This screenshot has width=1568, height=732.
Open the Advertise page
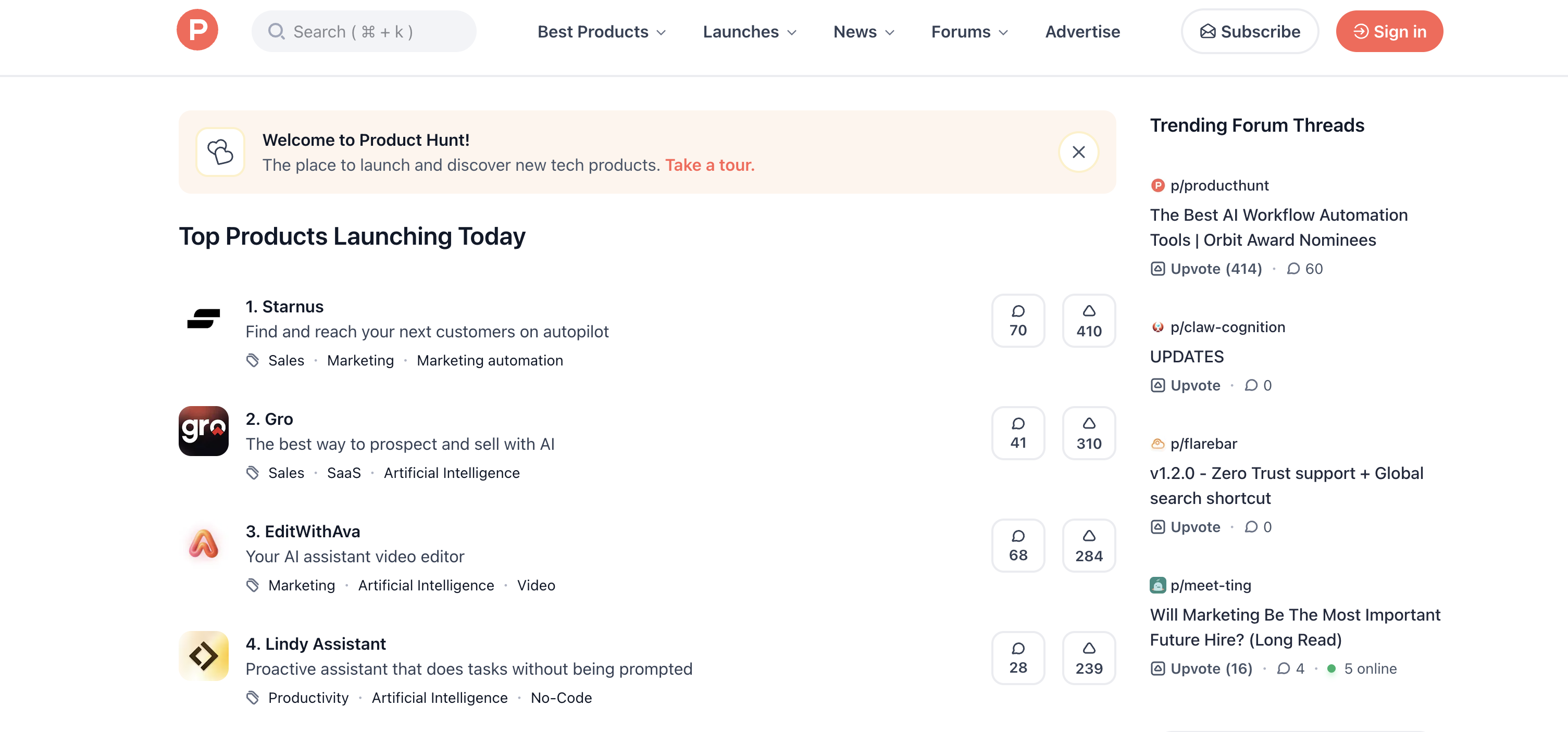click(x=1082, y=32)
